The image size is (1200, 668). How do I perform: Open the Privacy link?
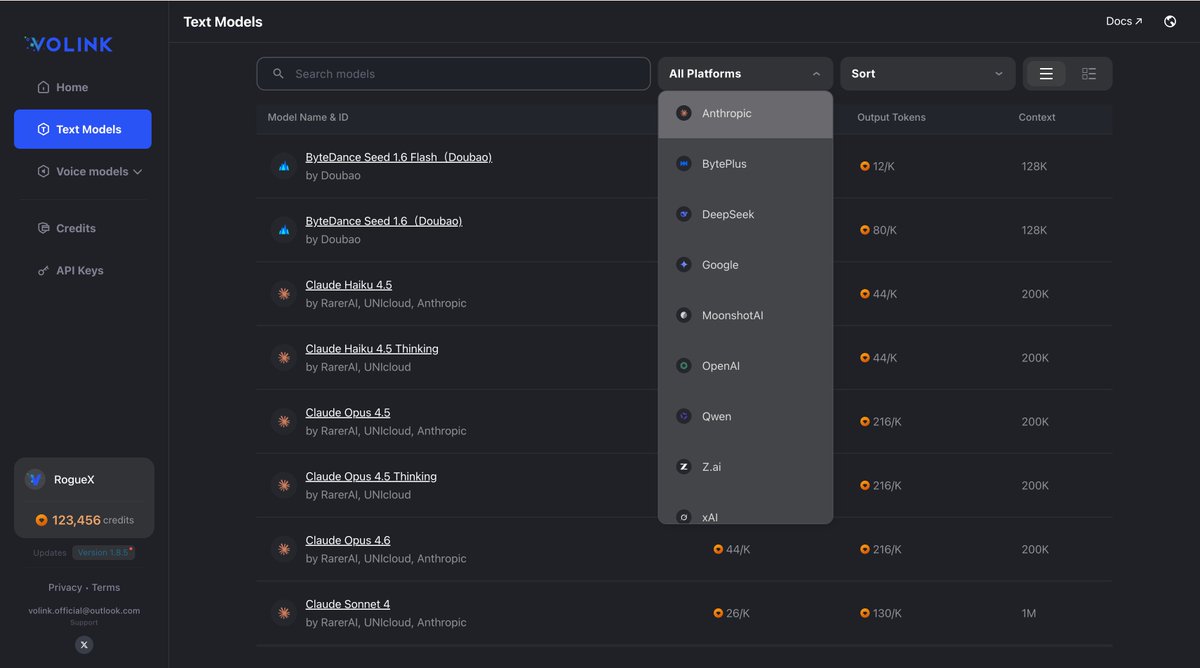click(65, 588)
